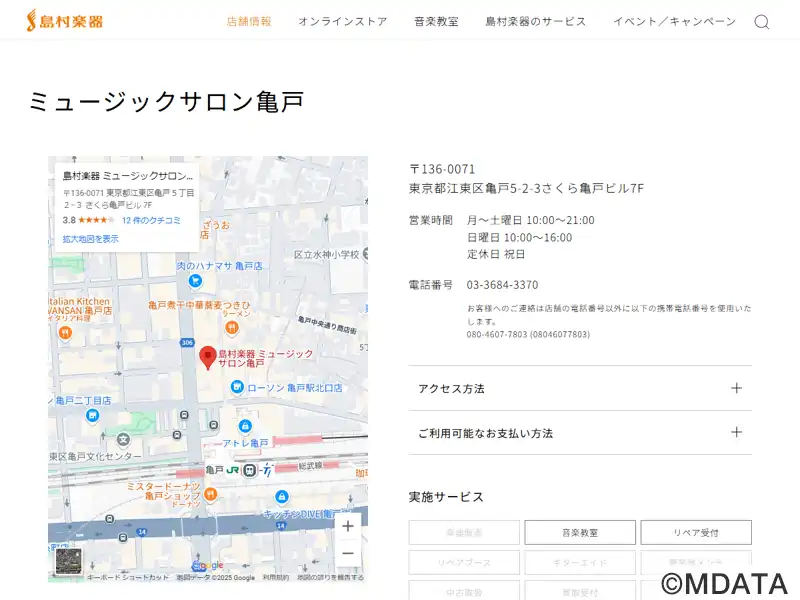Open 拡大地図を表示 link on the map
800x600 pixels.
[90, 239]
